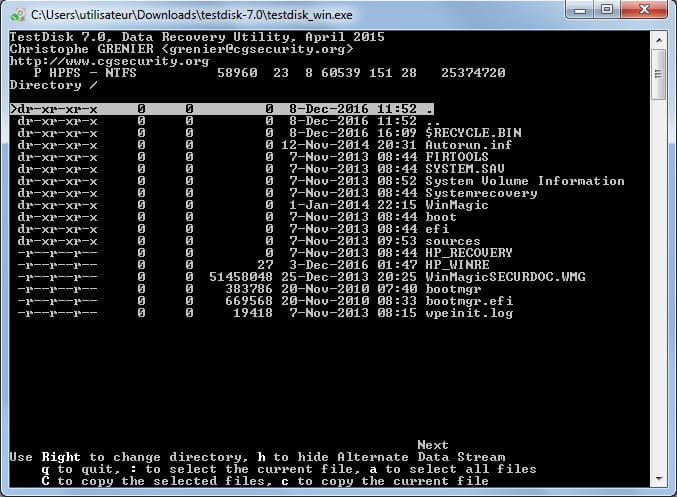
Task: Click the vertical scrollbar thumb
Action: [658, 74]
